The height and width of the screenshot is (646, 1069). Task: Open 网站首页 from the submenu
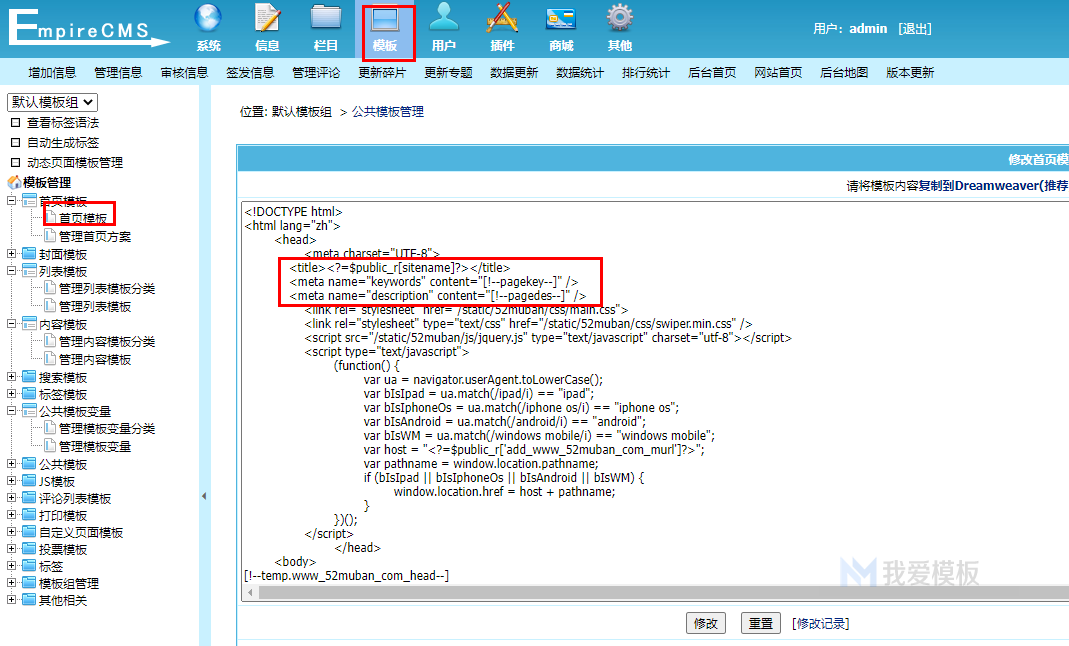[x=778, y=72]
